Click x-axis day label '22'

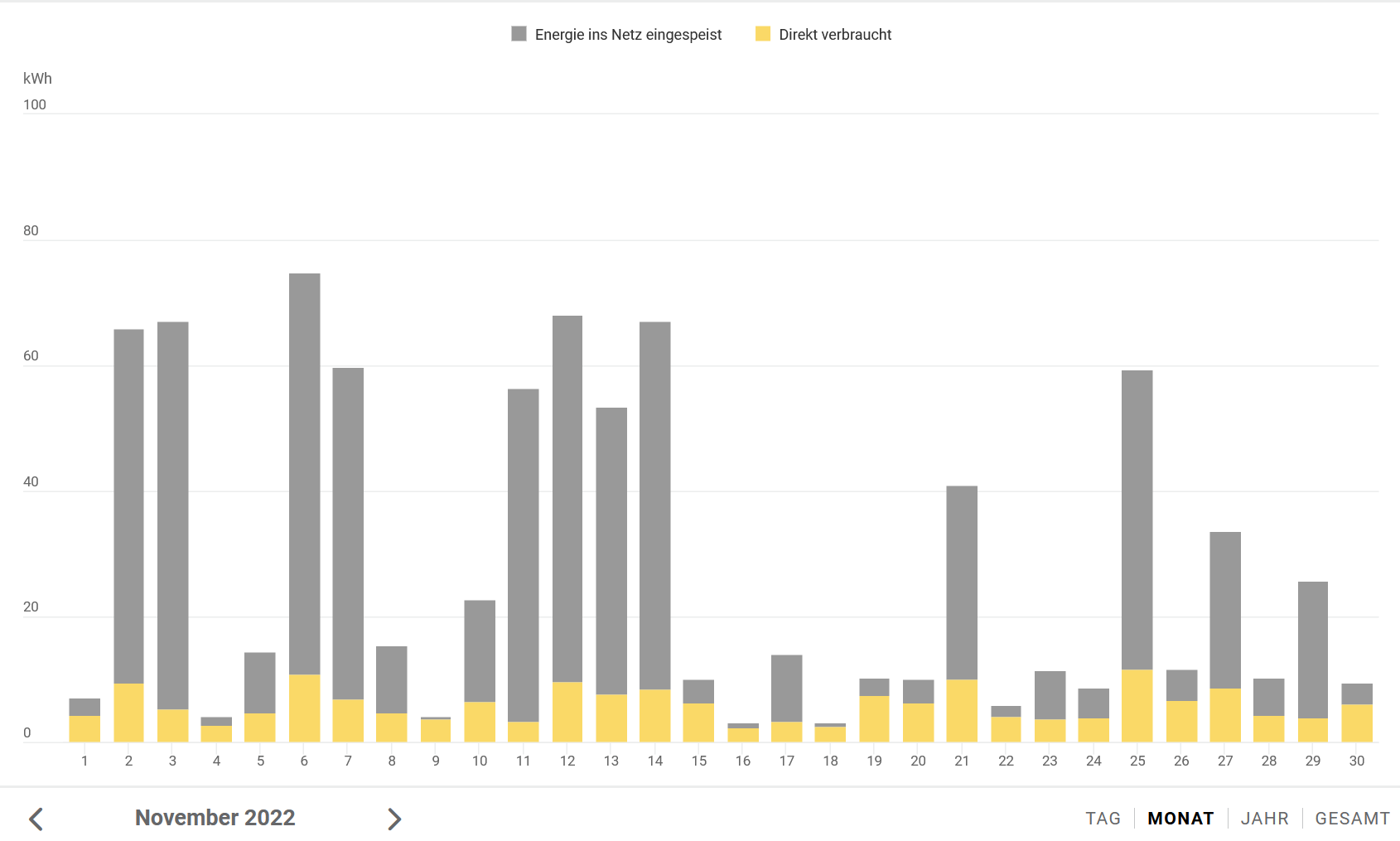point(1006,761)
